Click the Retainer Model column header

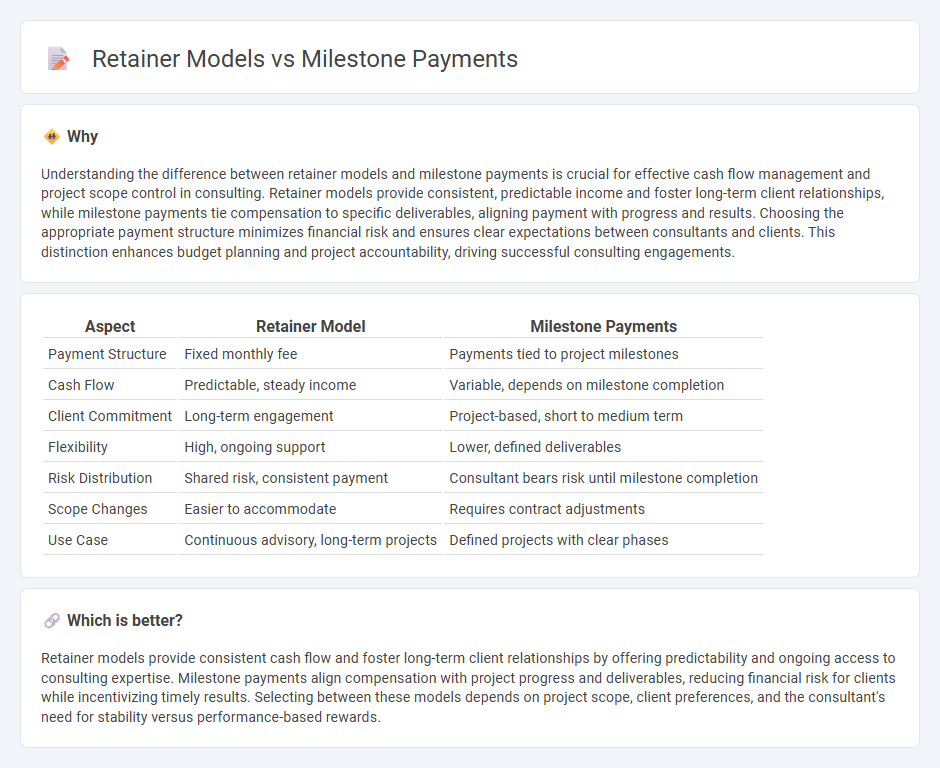[x=311, y=326]
